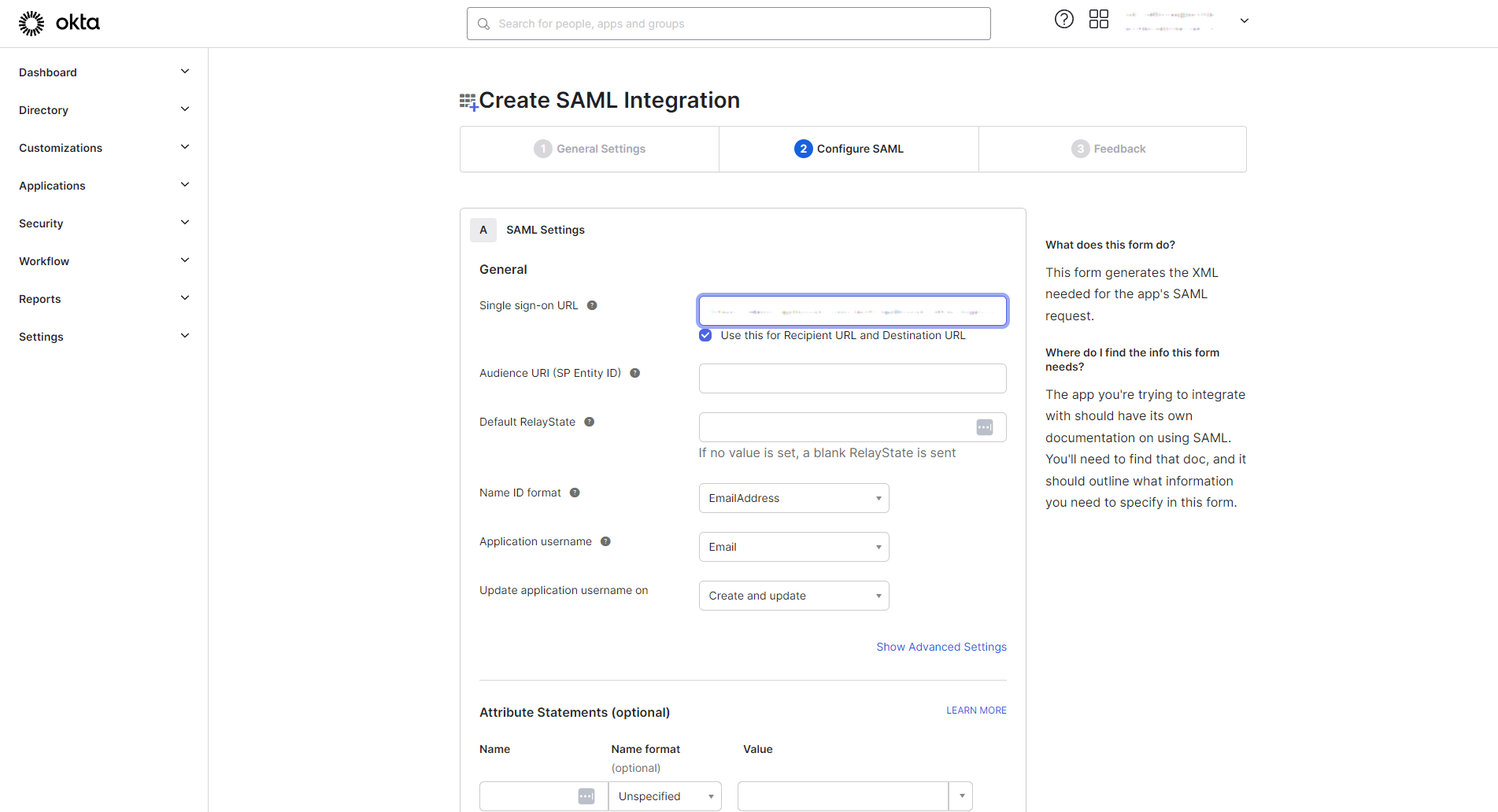Expand the Workflow menu chevron
This screenshot has height=812, width=1498.
[x=185, y=260]
